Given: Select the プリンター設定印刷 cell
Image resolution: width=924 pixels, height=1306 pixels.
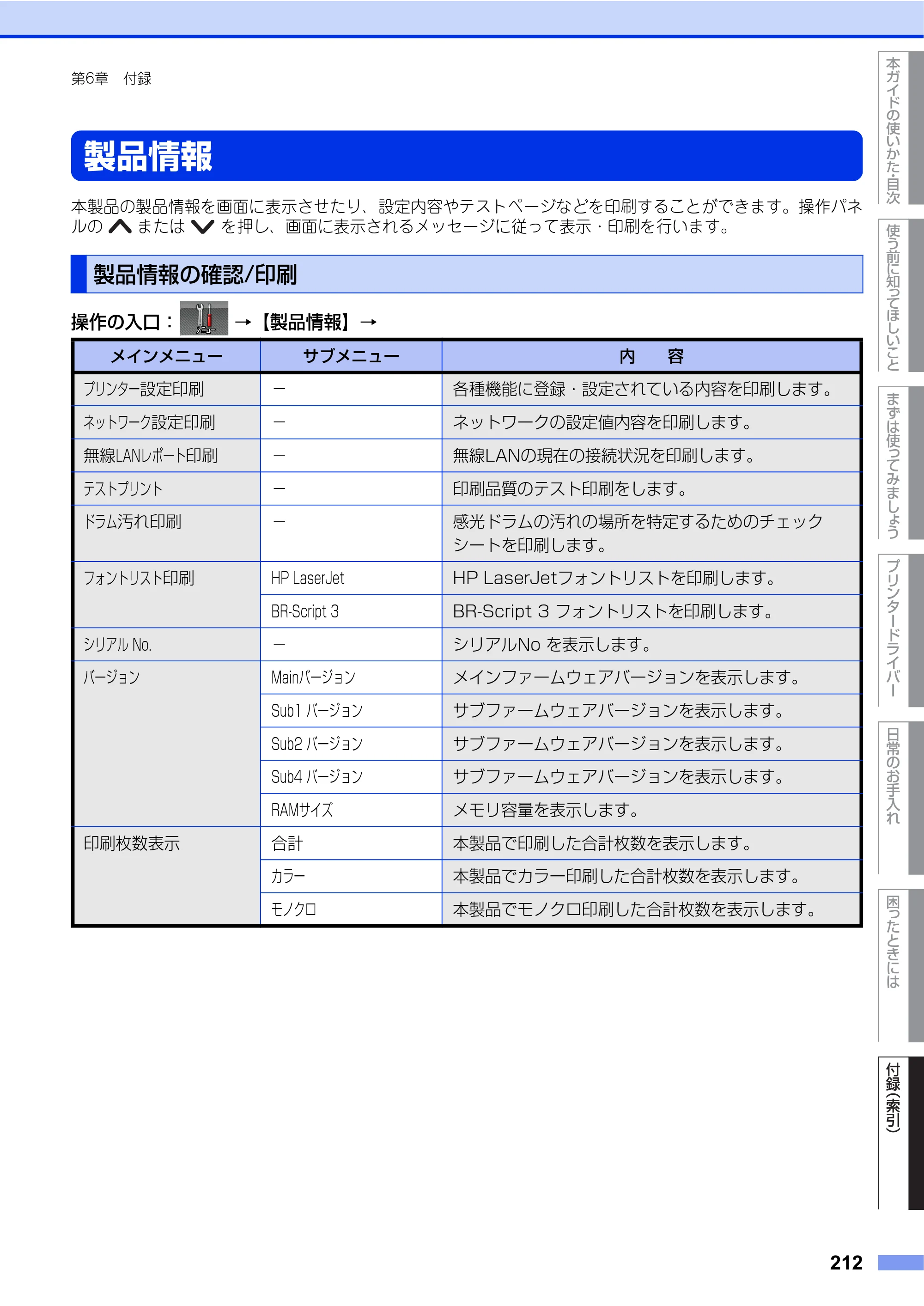Looking at the screenshot, I should [x=167, y=389].
